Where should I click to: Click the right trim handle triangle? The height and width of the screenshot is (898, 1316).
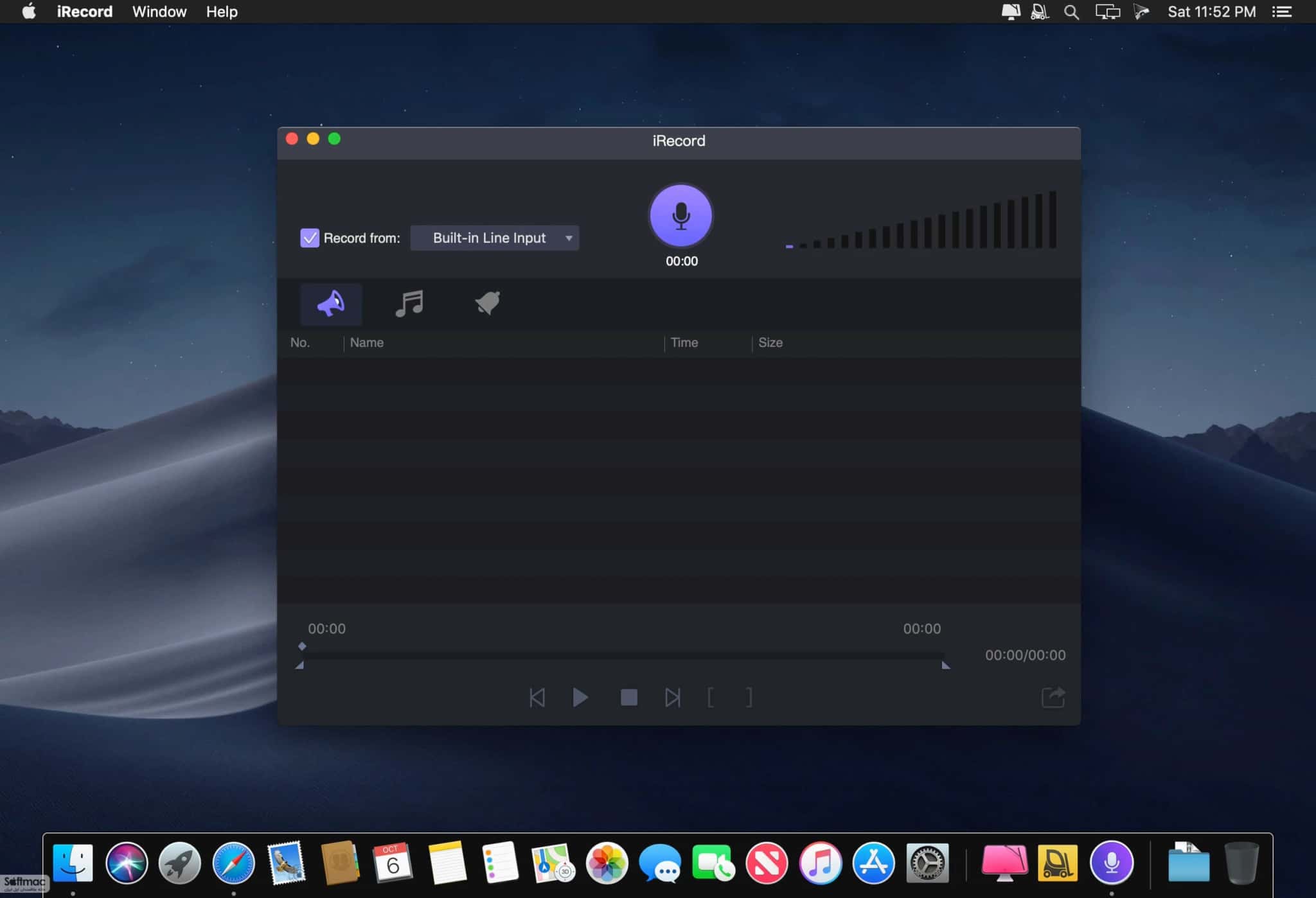click(x=946, y=665)
